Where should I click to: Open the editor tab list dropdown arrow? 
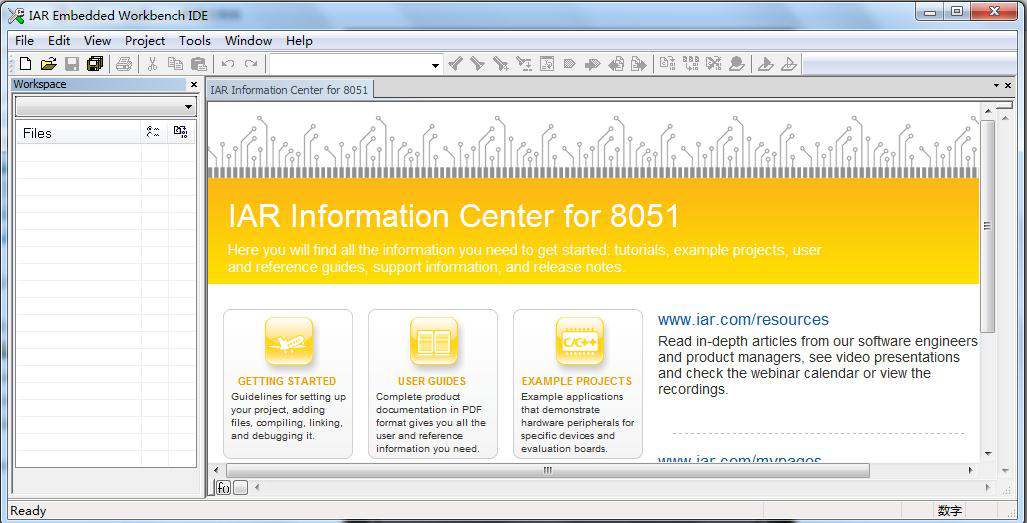(x=997, y=86)
